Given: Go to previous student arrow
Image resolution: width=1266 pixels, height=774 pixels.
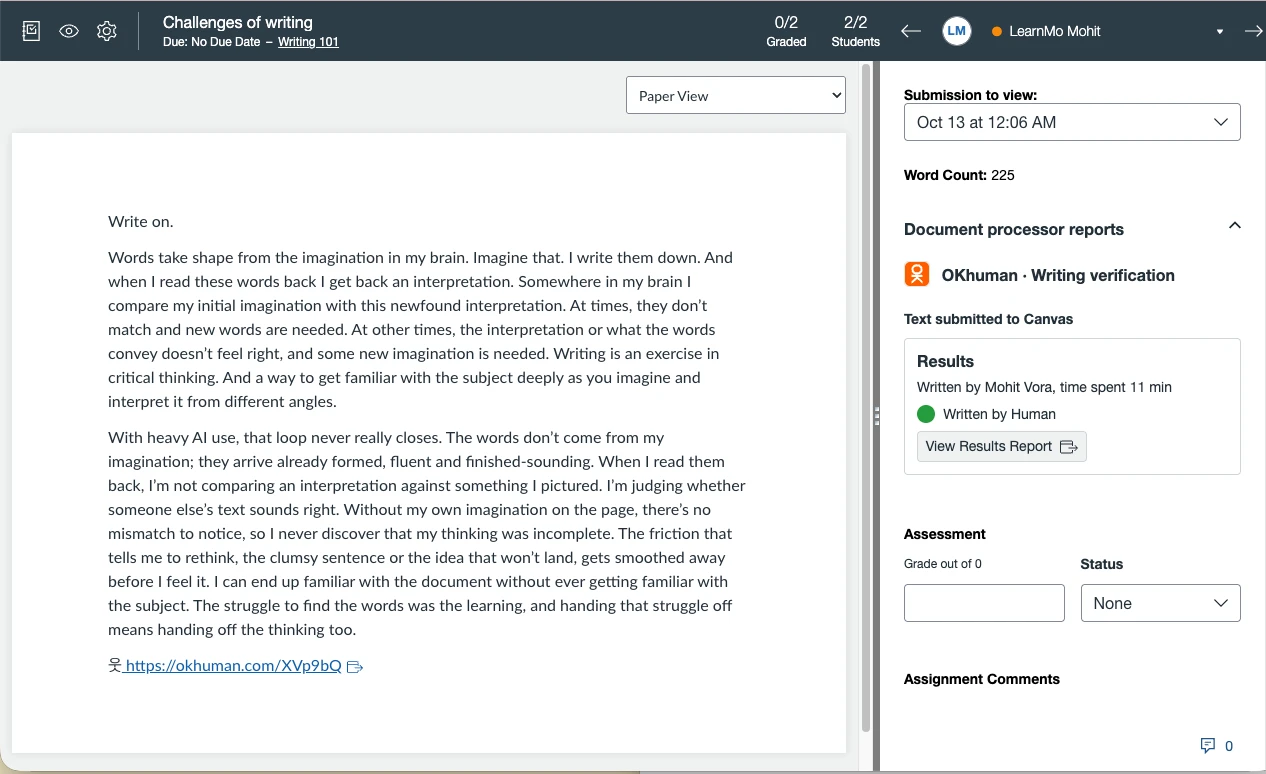Looking at the screenshot, I should pyautogui.click(x=910, y=31).
